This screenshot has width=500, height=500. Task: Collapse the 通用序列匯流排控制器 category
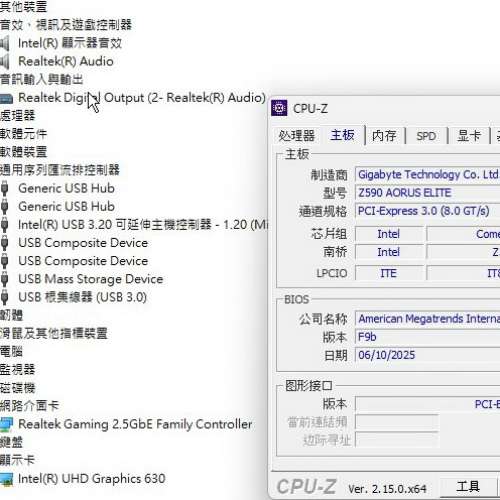coord(60,170)
